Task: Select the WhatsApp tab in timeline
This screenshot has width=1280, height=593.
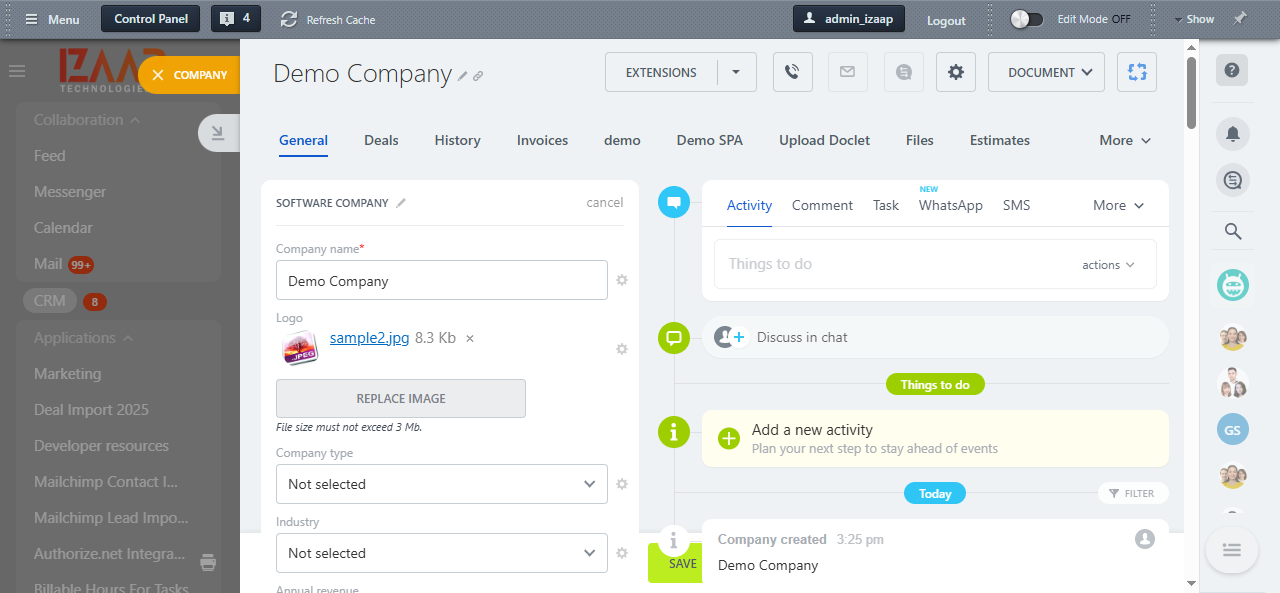Action: 950,205
